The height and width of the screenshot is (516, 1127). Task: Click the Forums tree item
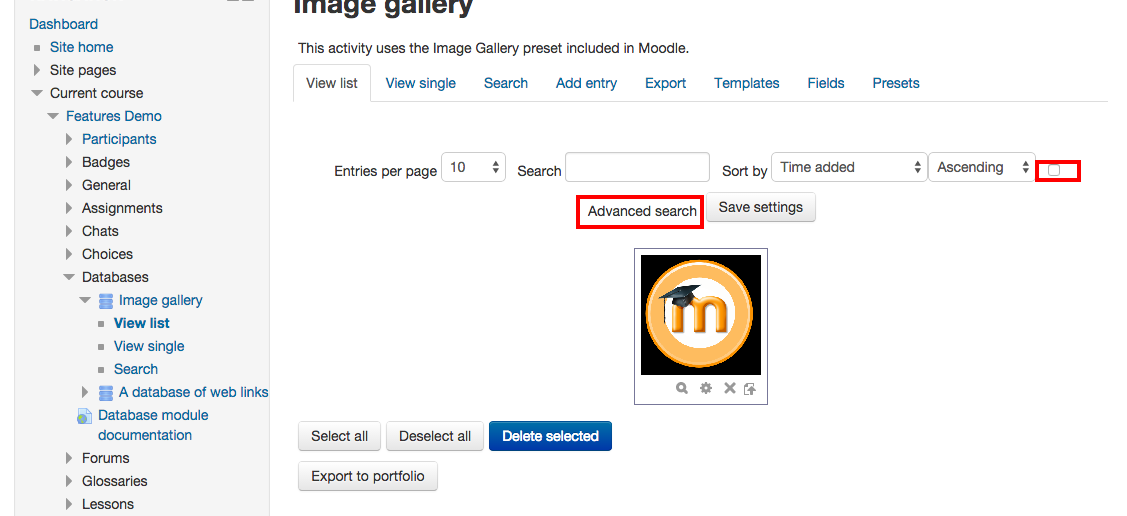pos(106,459)
